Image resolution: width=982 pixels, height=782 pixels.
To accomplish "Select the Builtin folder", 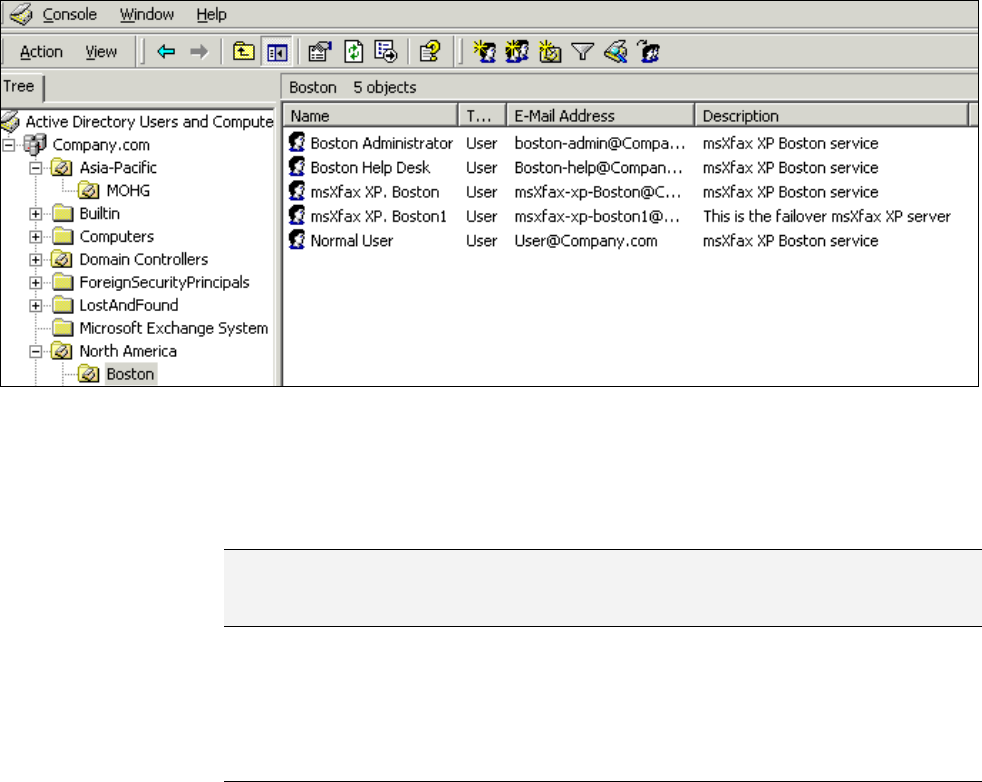I will 99,214.
